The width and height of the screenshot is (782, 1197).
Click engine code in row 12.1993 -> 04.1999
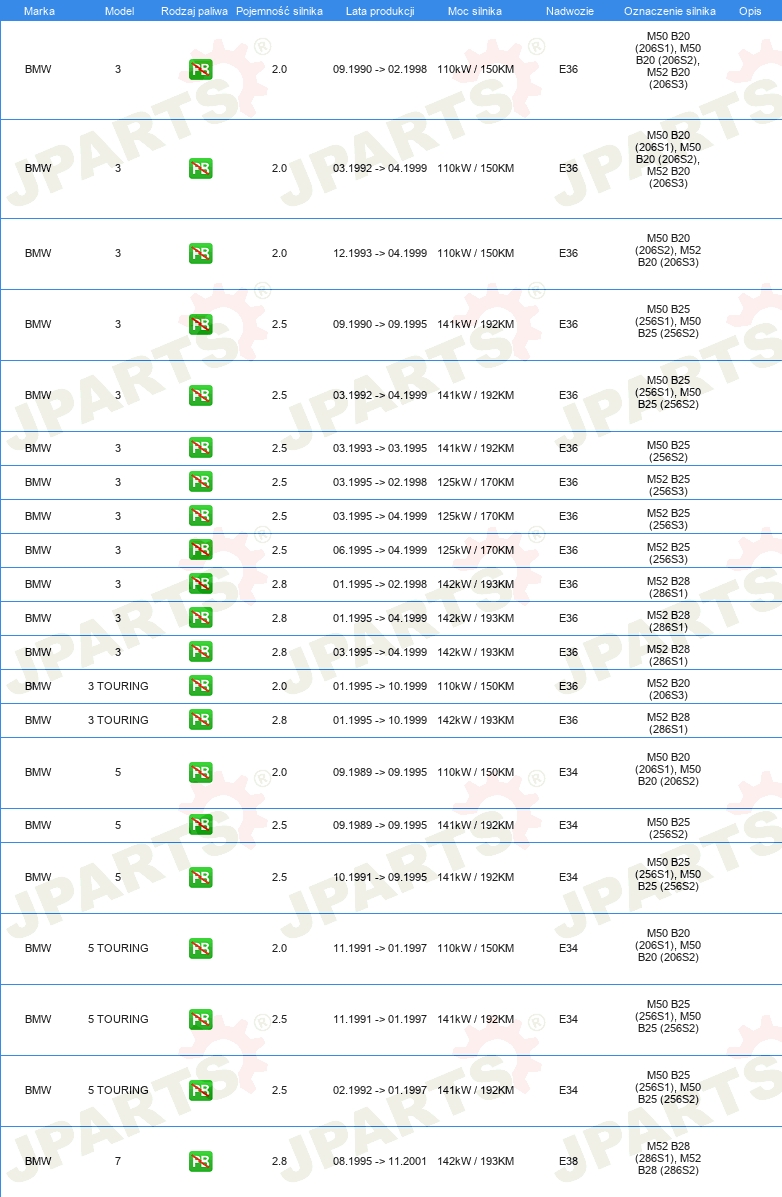pyautogui.click(x=668, y=250)
